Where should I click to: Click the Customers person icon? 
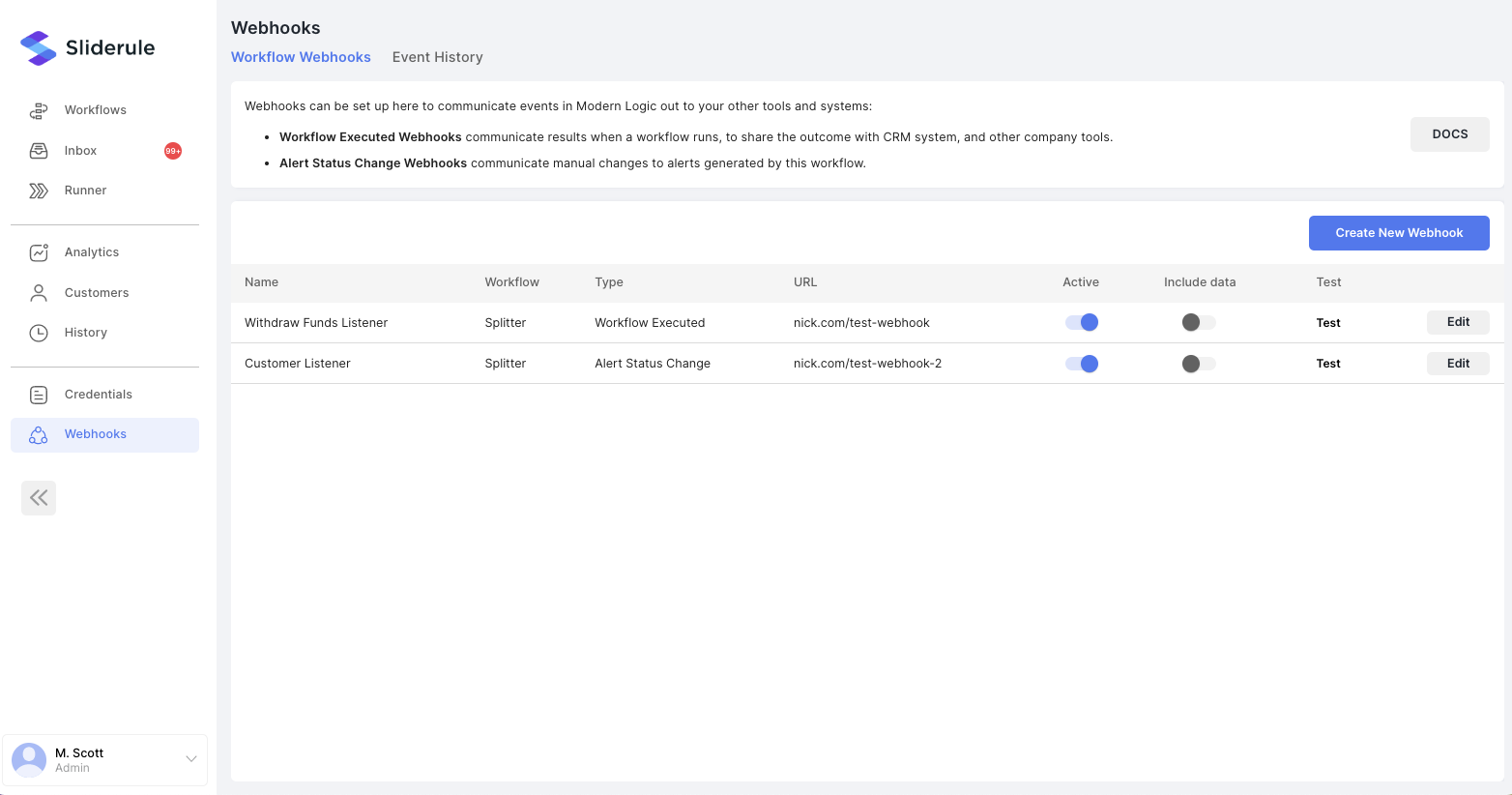pos(39,293)
